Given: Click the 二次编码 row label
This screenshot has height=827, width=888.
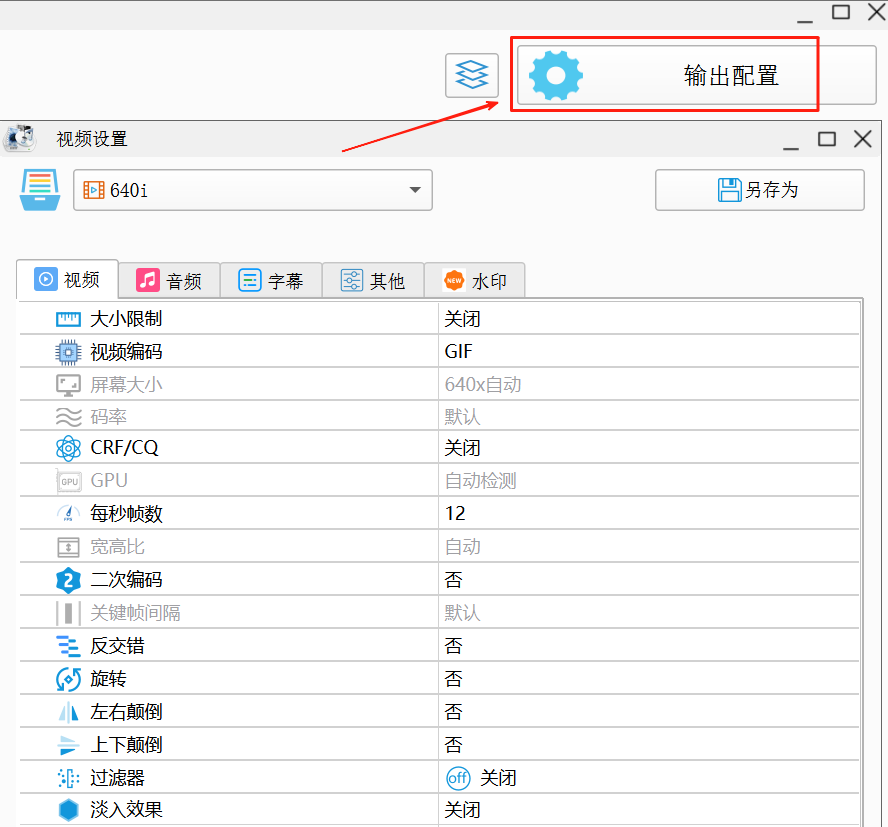Looking at the screenshot, I should pos(126,579).
